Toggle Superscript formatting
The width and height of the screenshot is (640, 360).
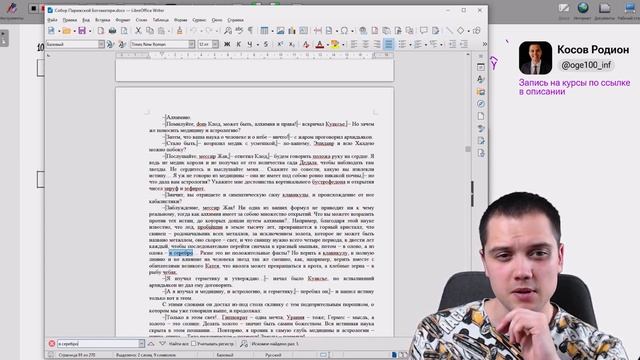pyautogui.click(x=280, y=44)
